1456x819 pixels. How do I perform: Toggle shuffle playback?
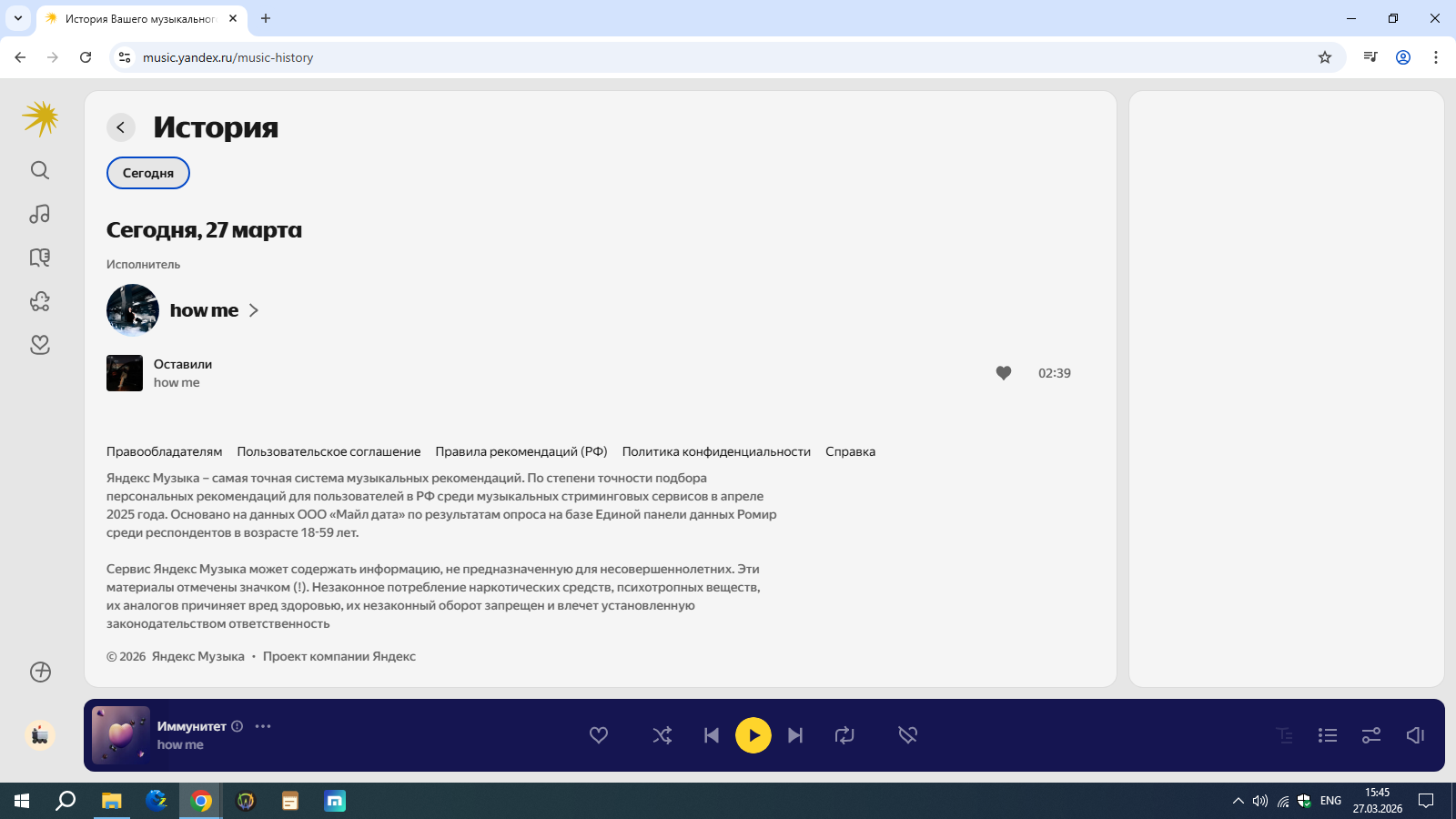click(x=662, y=735)
